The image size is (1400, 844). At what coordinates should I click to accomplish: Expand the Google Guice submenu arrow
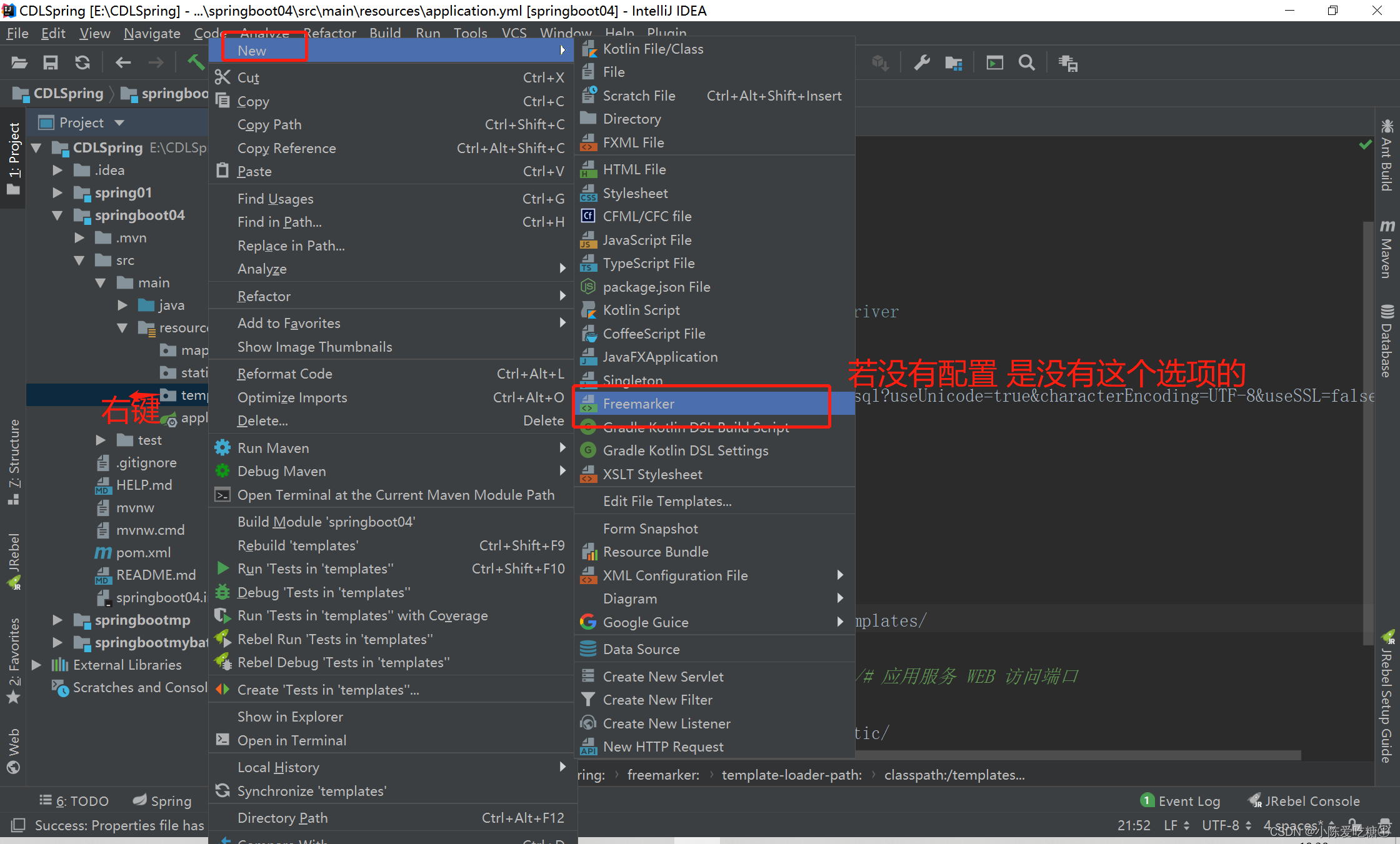click(840, 622)
